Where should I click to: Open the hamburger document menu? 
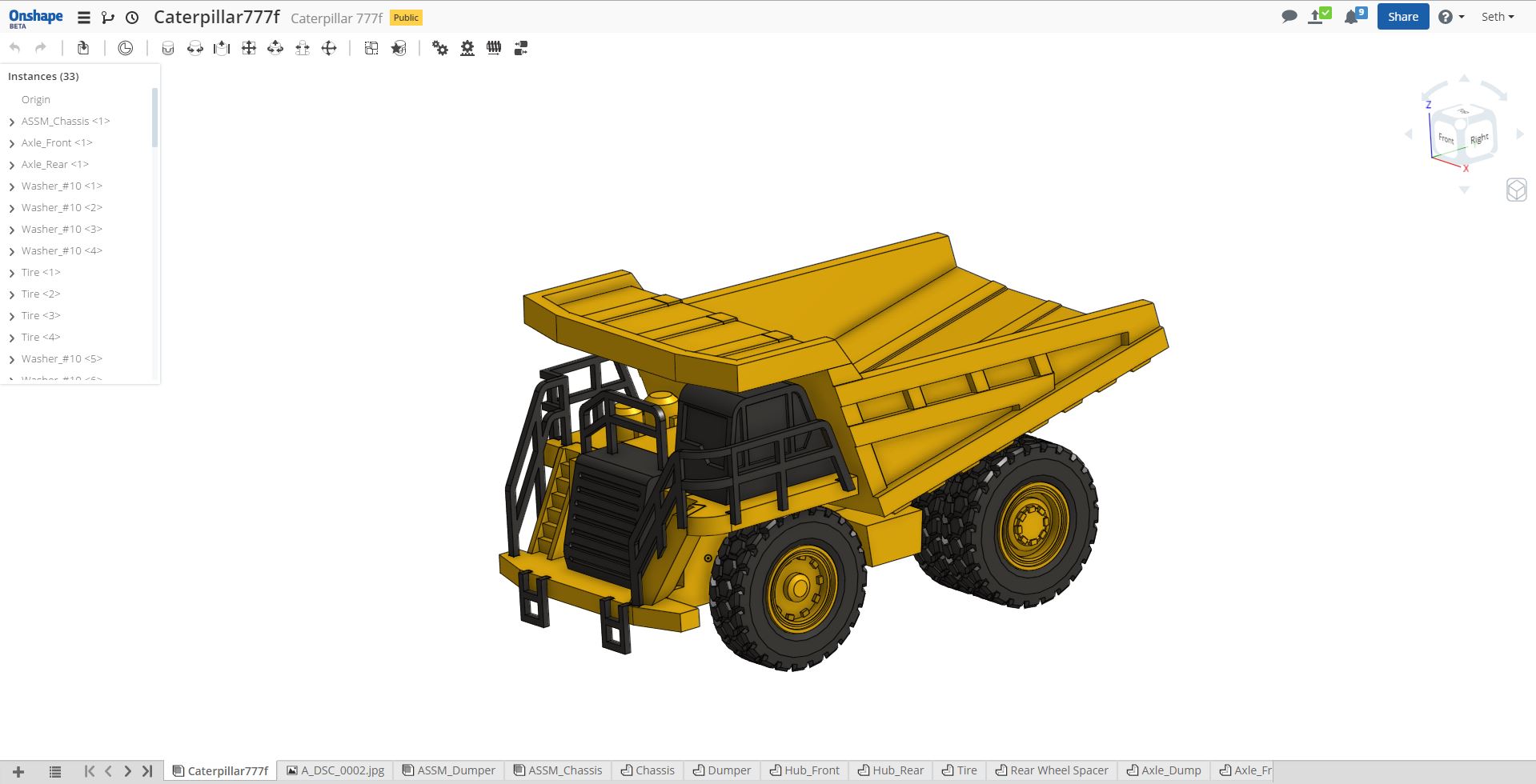click(x=83, y=17)
